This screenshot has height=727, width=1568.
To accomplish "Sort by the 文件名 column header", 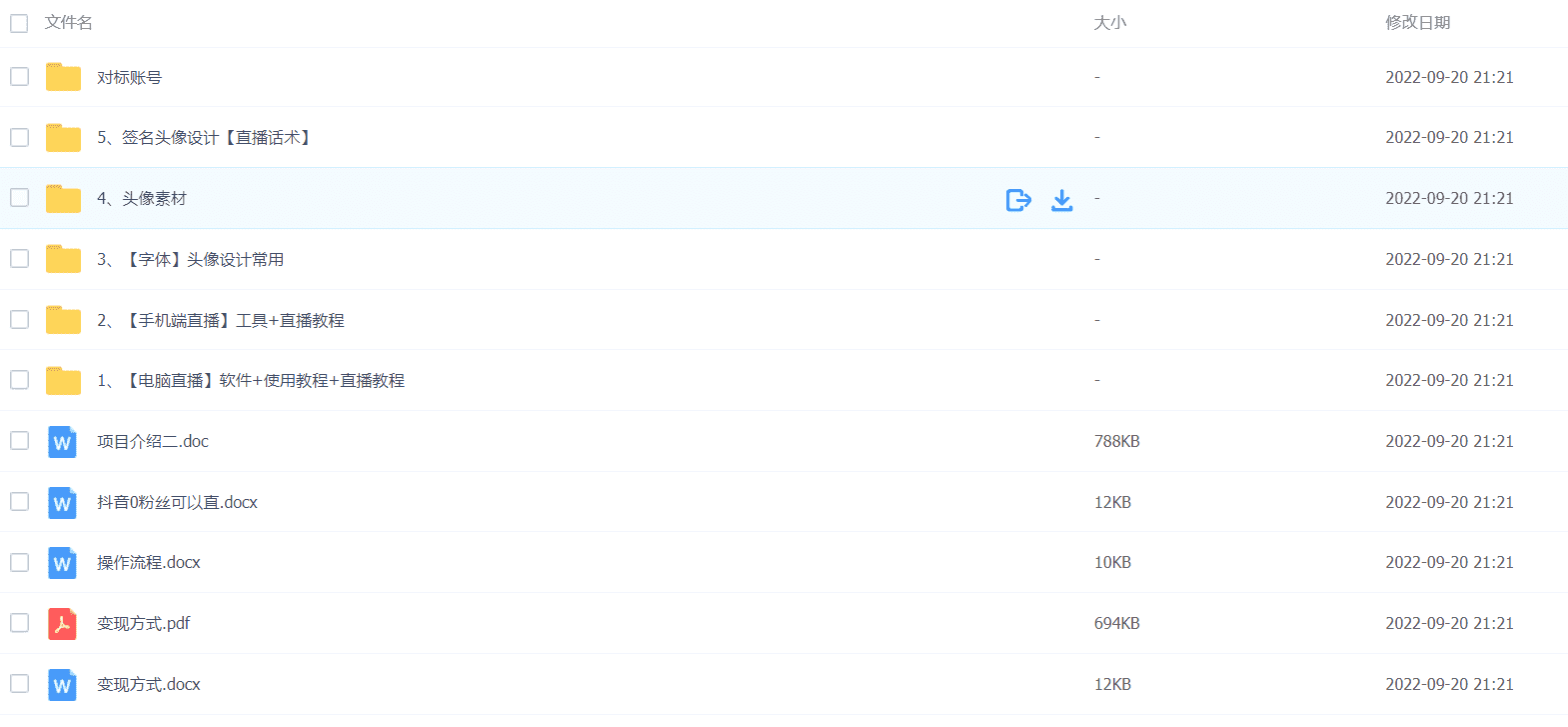I will tap(69, 23).
